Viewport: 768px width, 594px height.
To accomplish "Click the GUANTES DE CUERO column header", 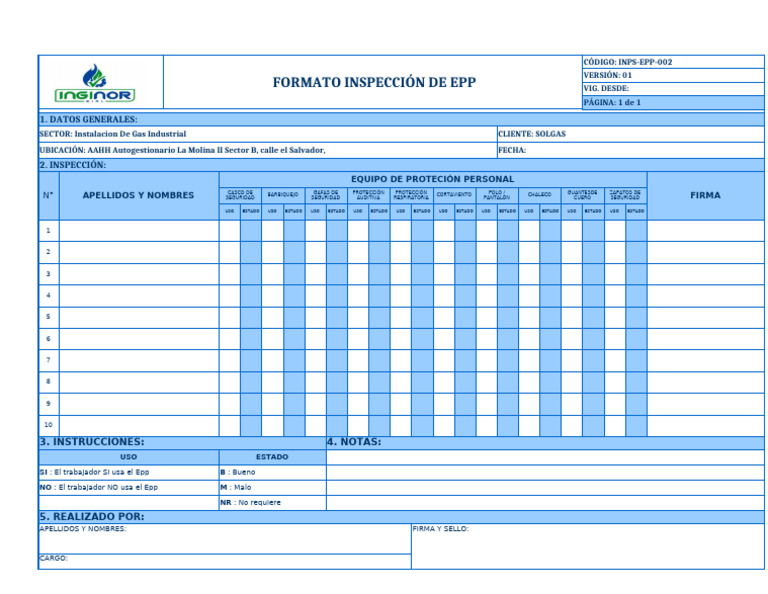I will click(x=583, y=195).
